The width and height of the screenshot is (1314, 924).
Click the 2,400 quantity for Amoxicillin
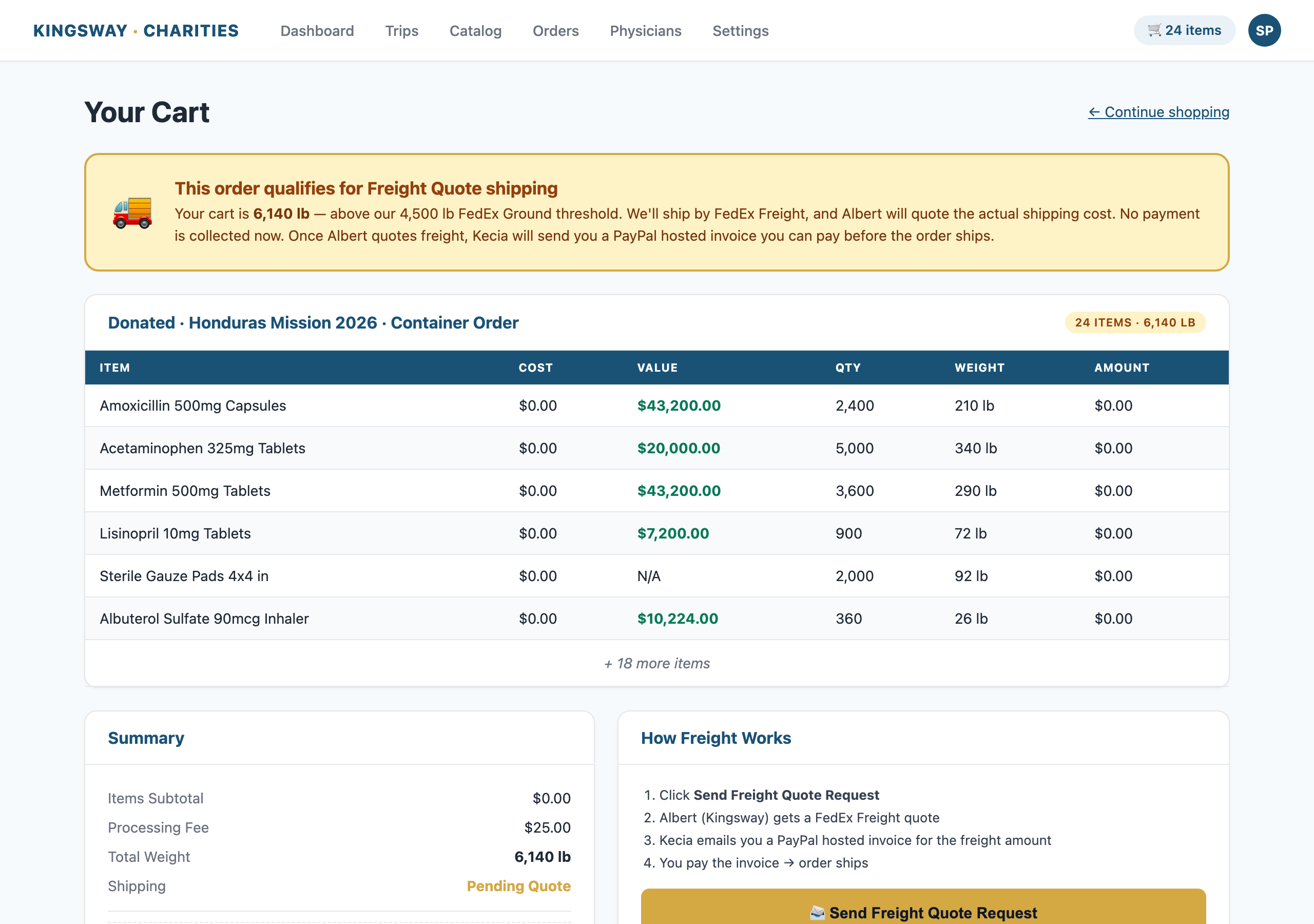(855, 406)
